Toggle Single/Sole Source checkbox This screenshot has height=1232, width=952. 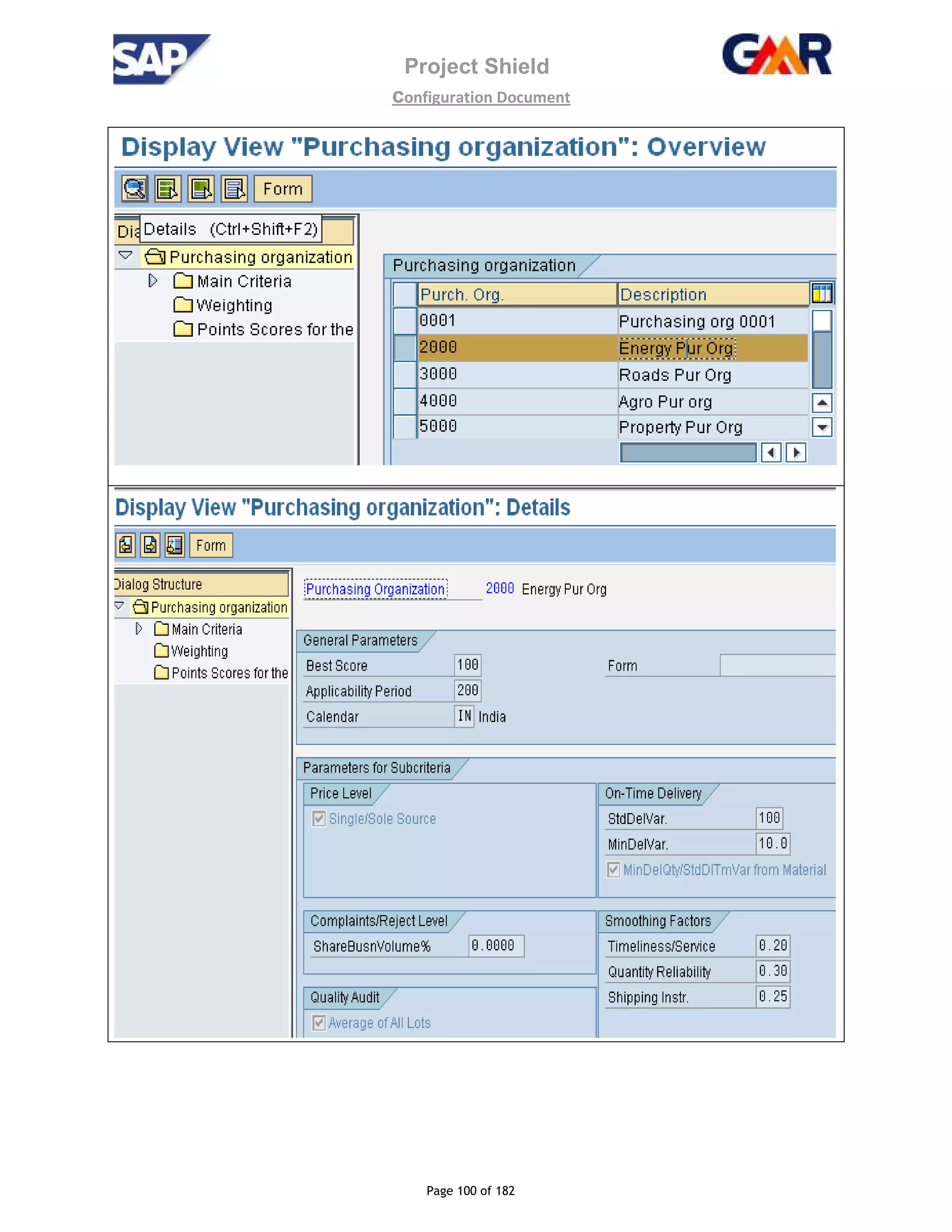coord(319,818)
